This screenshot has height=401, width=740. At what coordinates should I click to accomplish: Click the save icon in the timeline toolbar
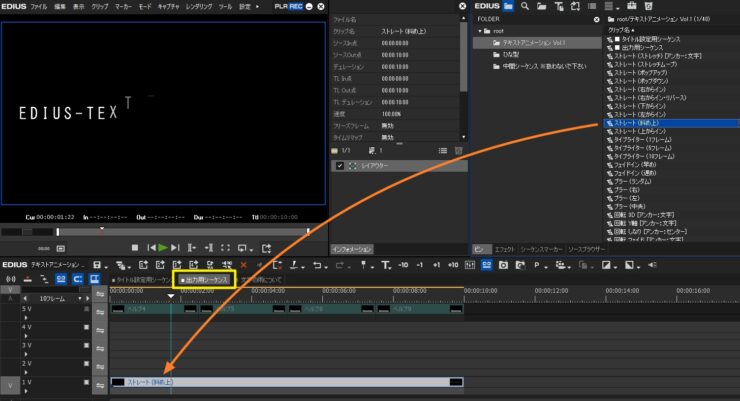[x=95, y=264]
